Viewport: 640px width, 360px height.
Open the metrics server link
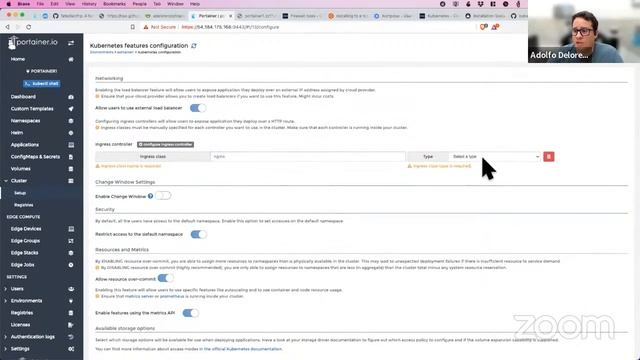139,296
